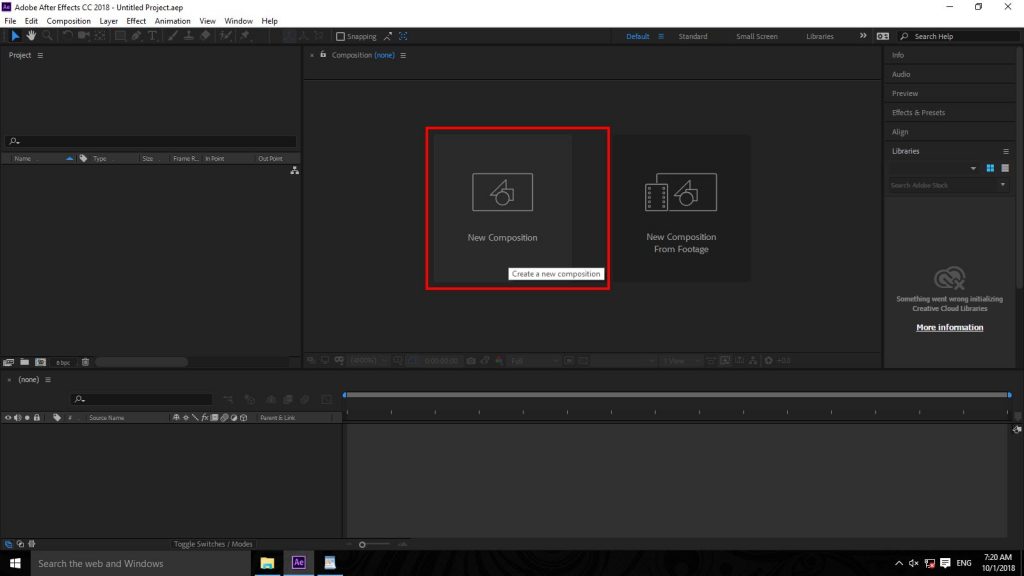Select the Selection arrow tool
The image size is (1024, 576).
coord(15,36)
